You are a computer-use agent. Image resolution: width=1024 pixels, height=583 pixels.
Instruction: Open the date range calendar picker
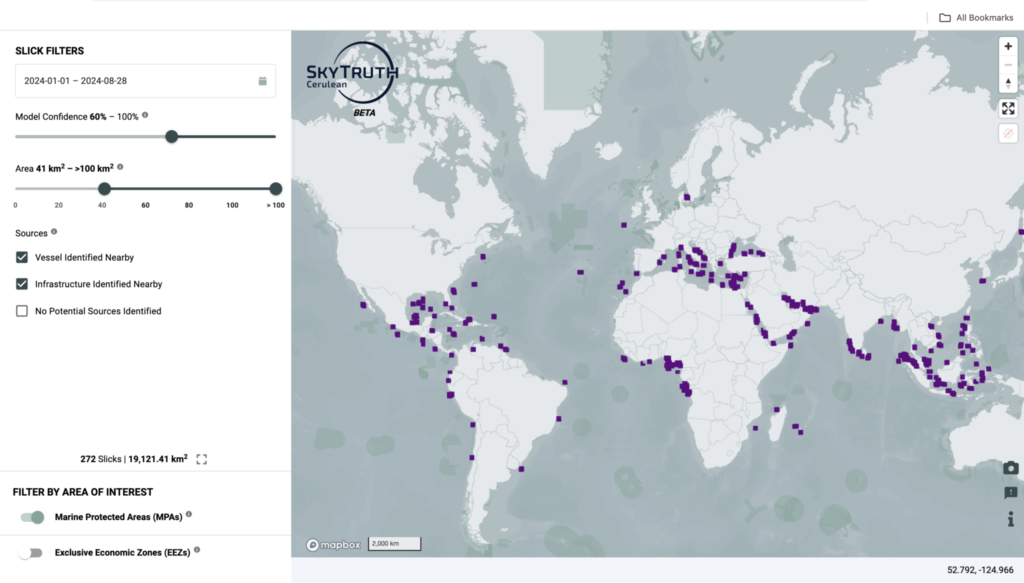point(262,81)
